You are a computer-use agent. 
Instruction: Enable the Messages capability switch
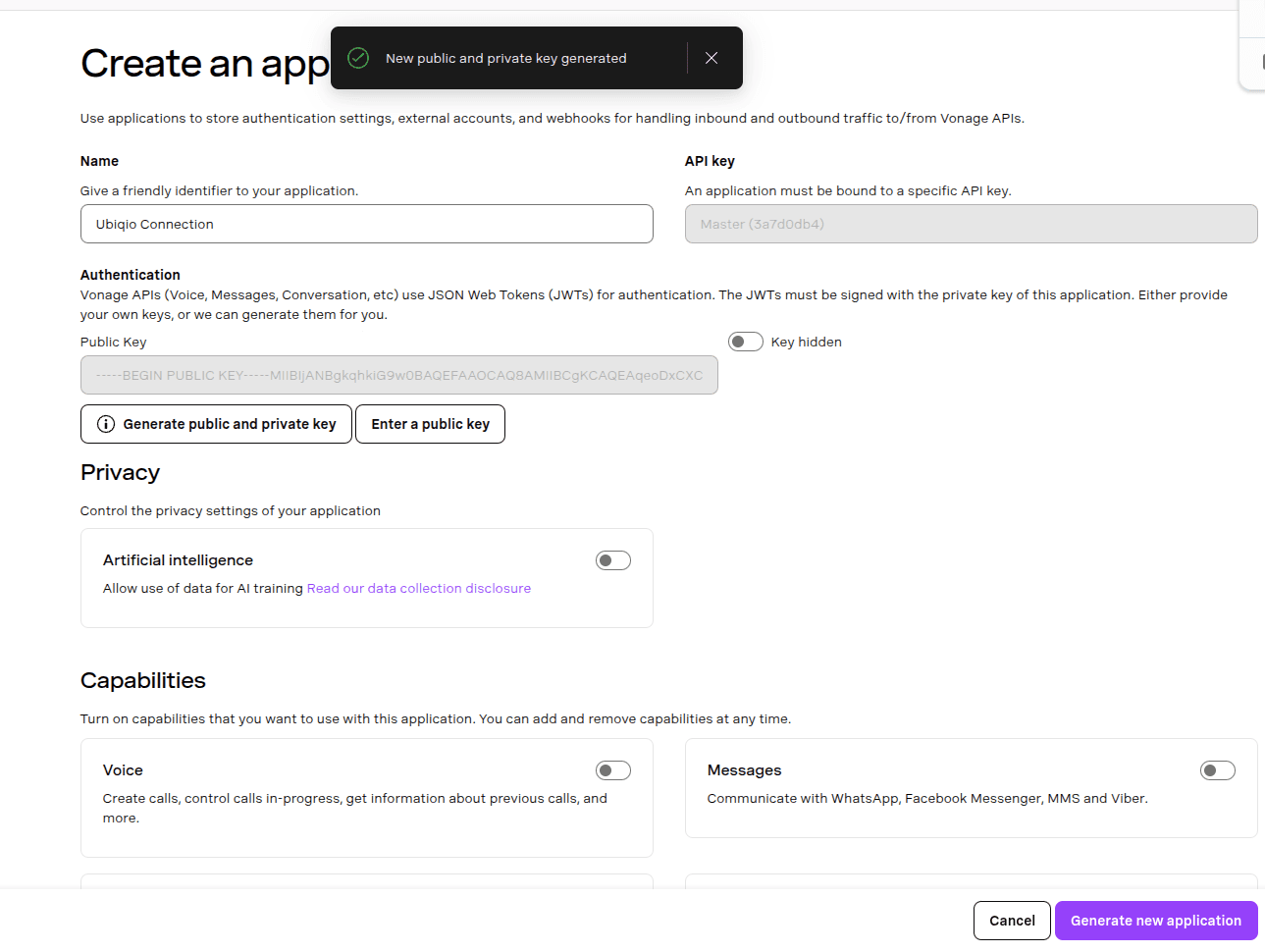point(1217,770)
